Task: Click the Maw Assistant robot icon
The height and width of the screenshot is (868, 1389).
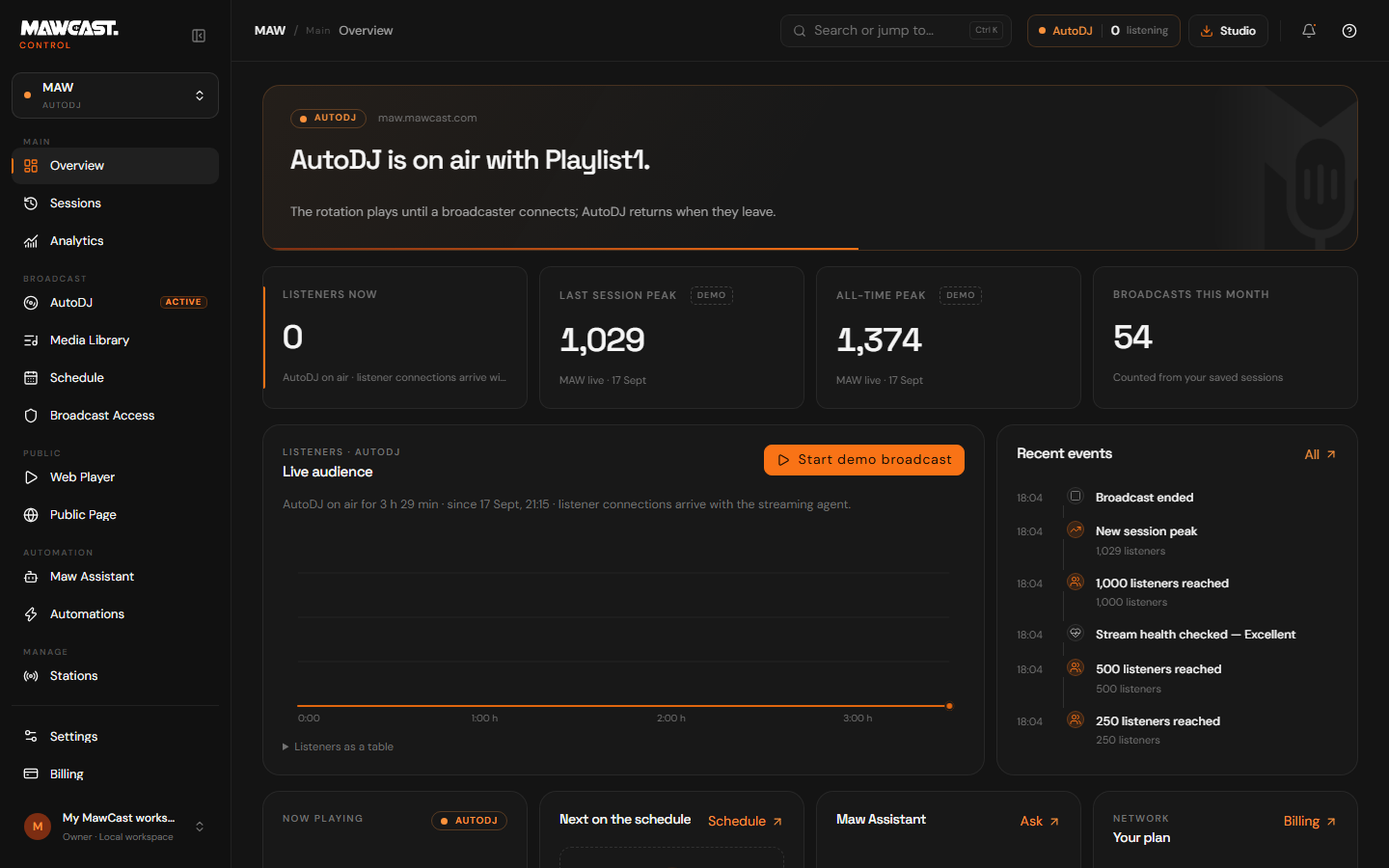Action: (31, 577)
